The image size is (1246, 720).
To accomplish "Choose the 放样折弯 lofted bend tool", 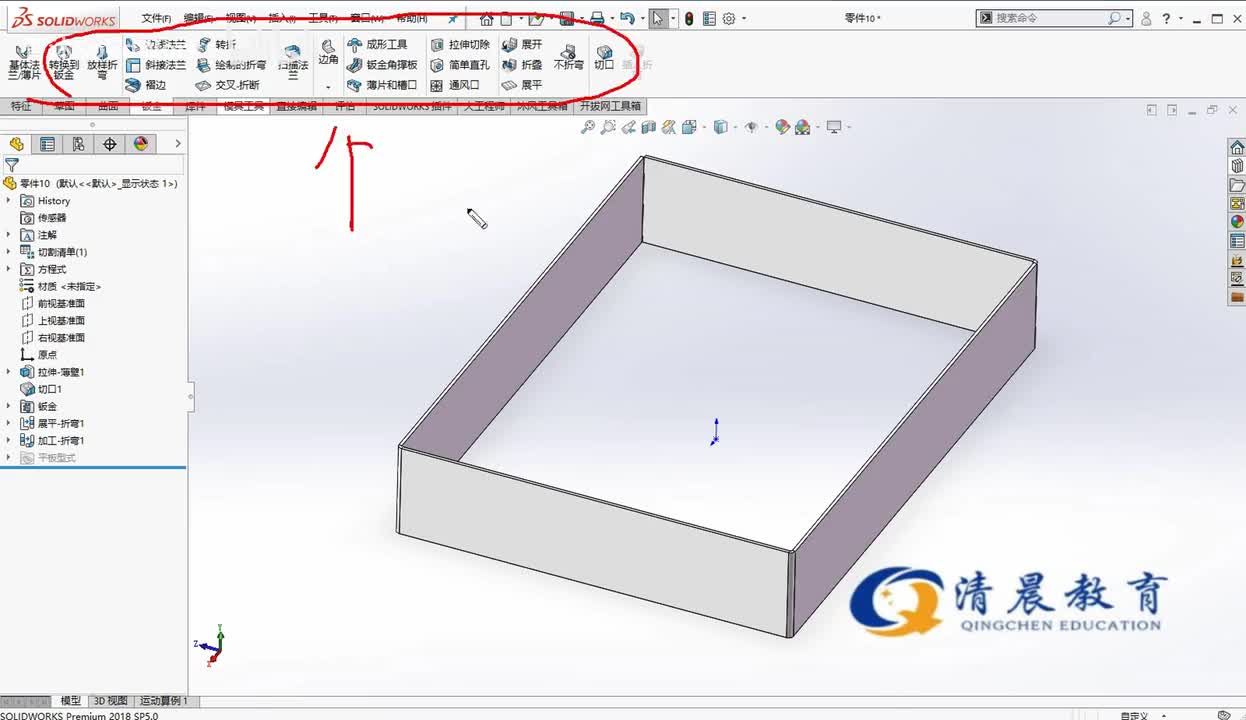I will pos(101,62).
